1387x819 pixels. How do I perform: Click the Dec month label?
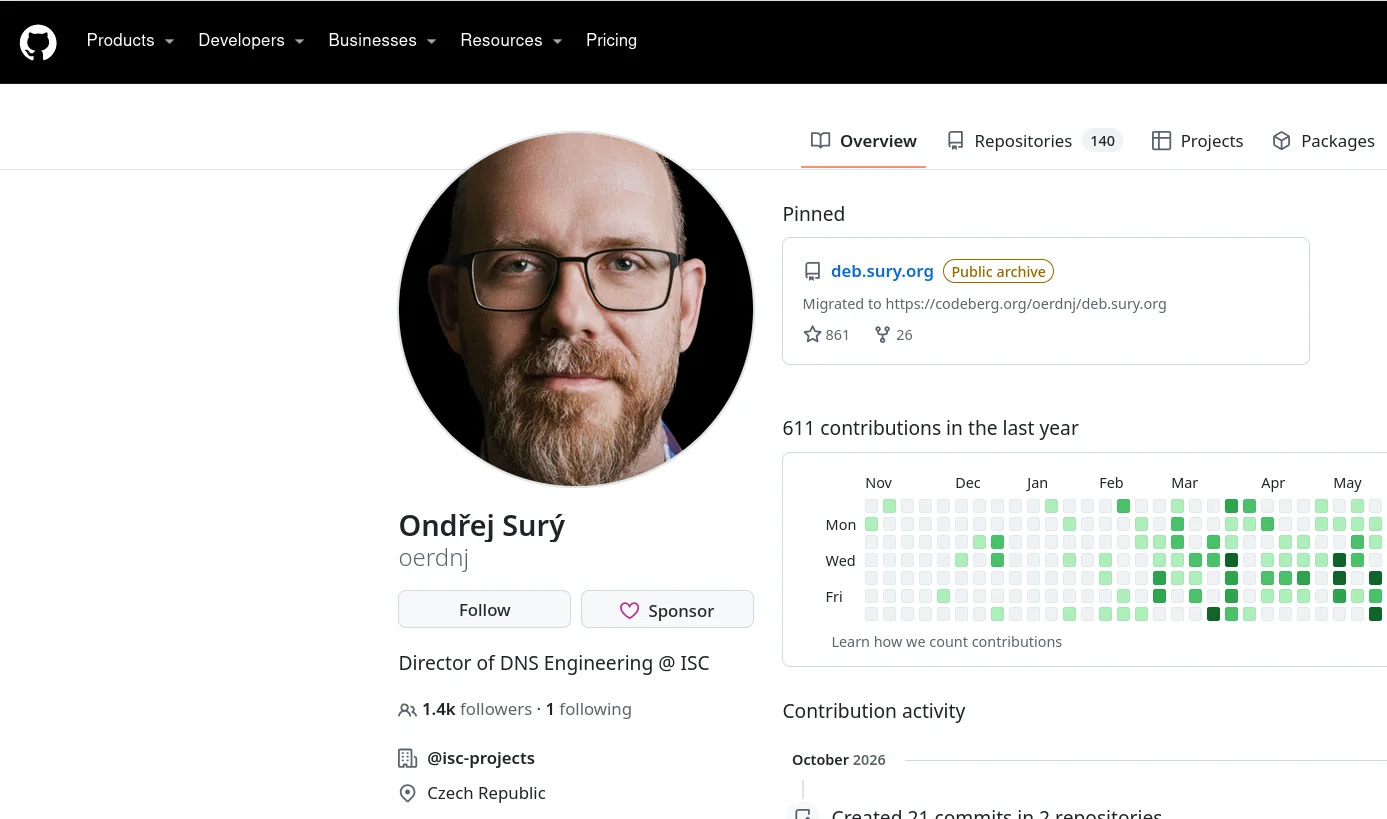(967, 482)
